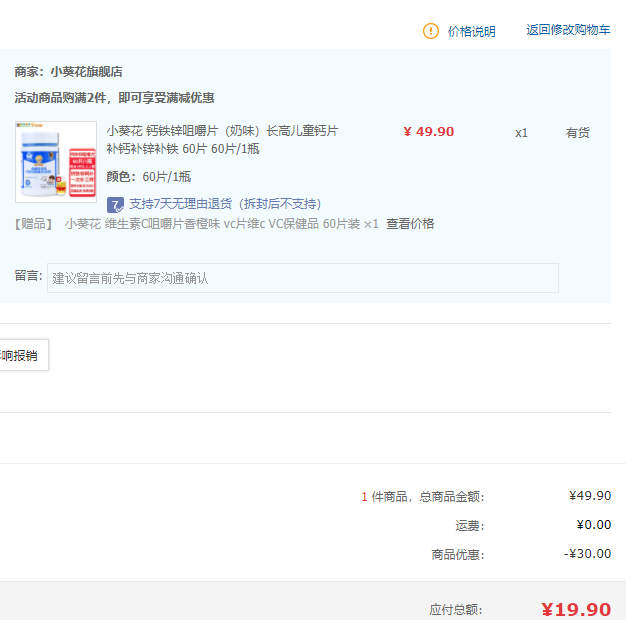The image size is (626, 620).
Task: Open the 支持7天无理由退货 policy link
Action: (225, 204)
